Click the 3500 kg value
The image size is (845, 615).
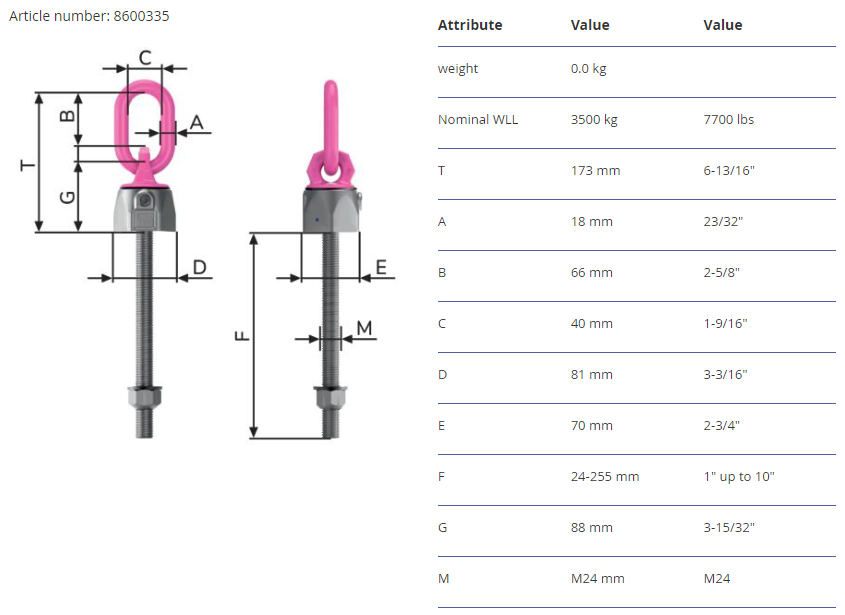594,120
